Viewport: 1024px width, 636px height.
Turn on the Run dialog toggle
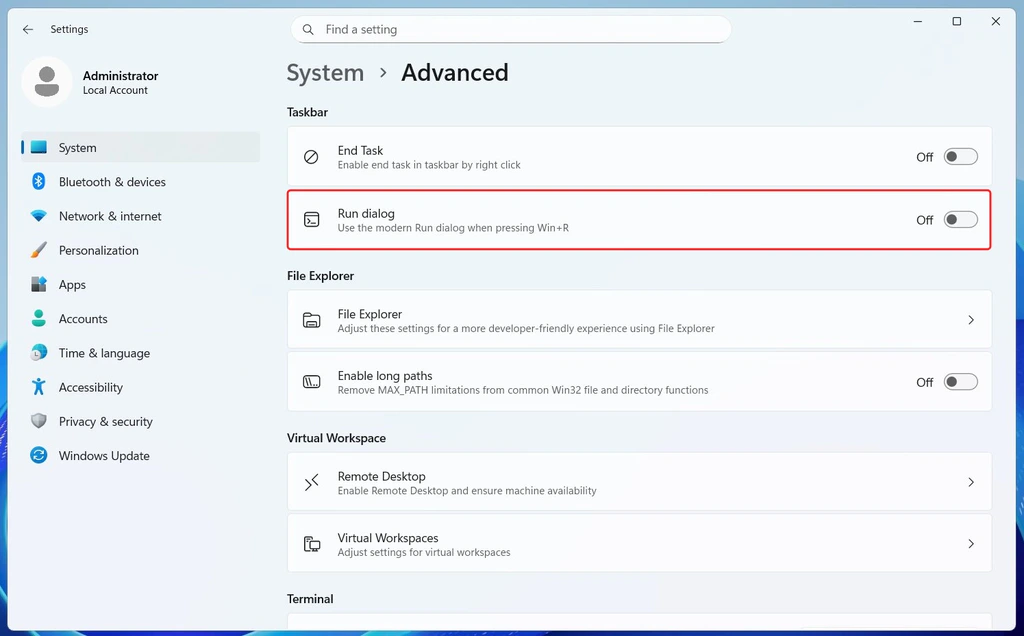coord(960,220)
